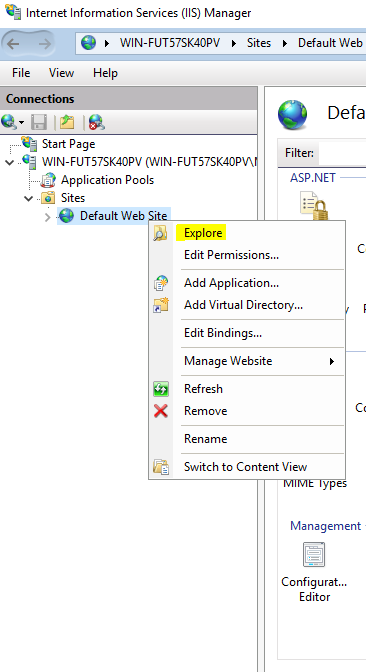The height and width of the screenshot is (672, 366).
Task: Collapse the Sites tree node
Action: pos(29,198)
